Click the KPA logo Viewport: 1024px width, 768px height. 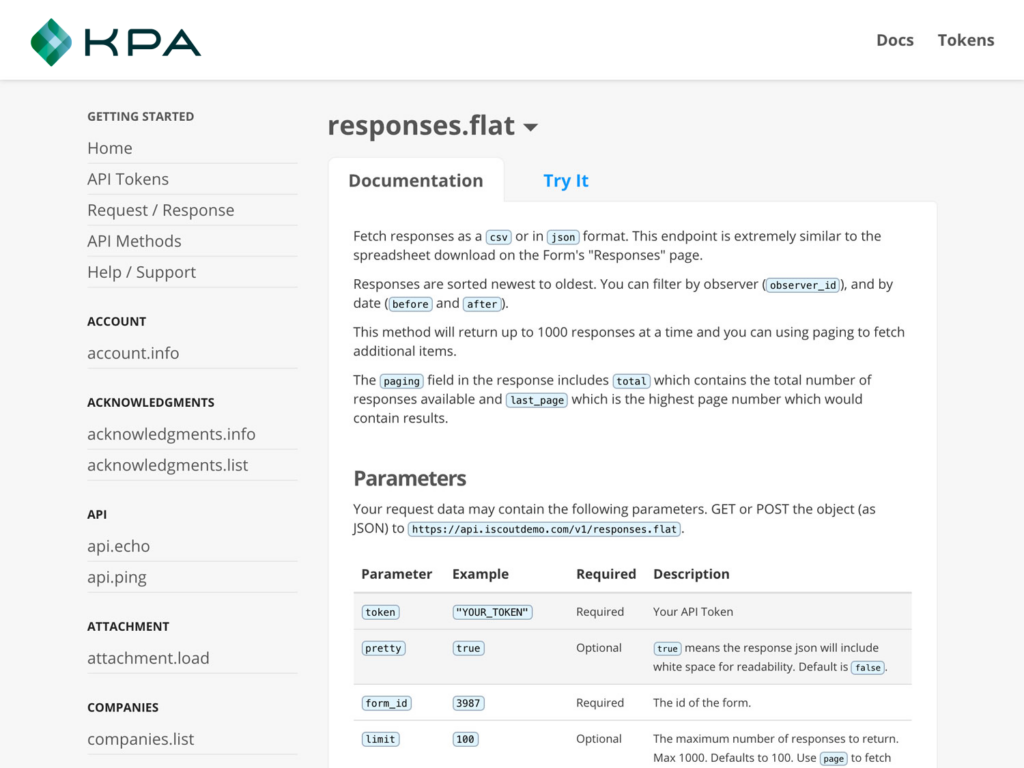(114, 40)
